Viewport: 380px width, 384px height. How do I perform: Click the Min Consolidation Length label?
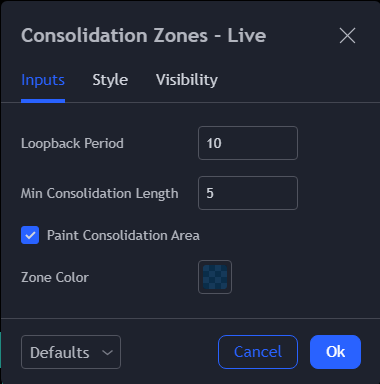pos(100,194)
